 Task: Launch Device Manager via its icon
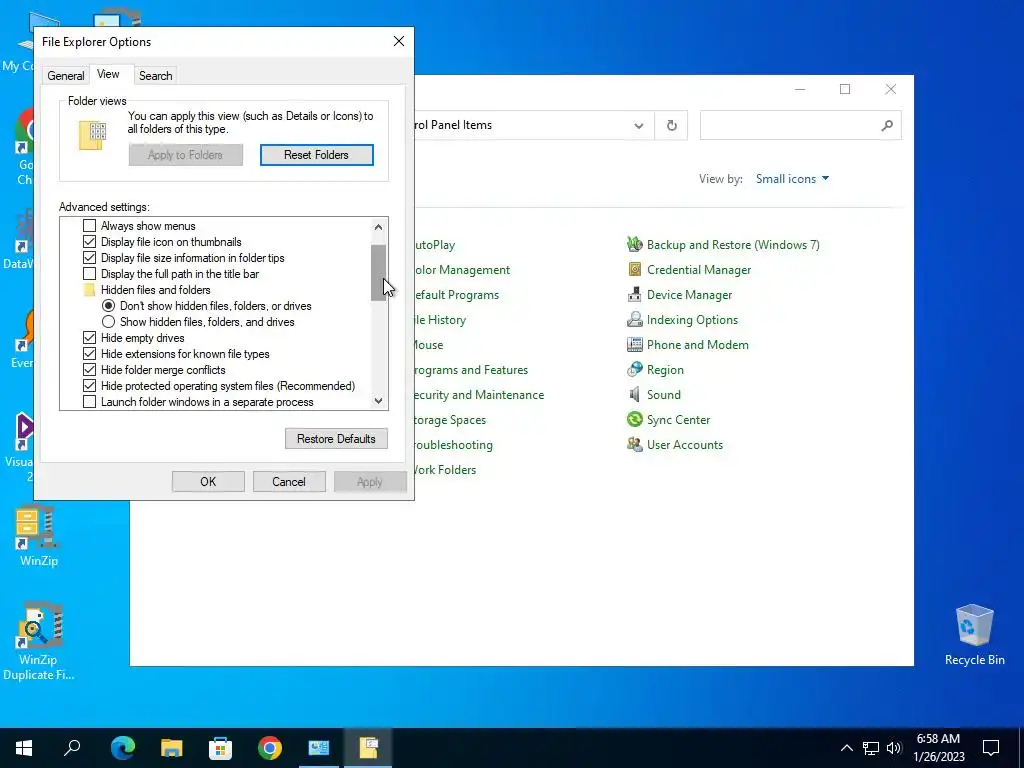click(635, 295)
